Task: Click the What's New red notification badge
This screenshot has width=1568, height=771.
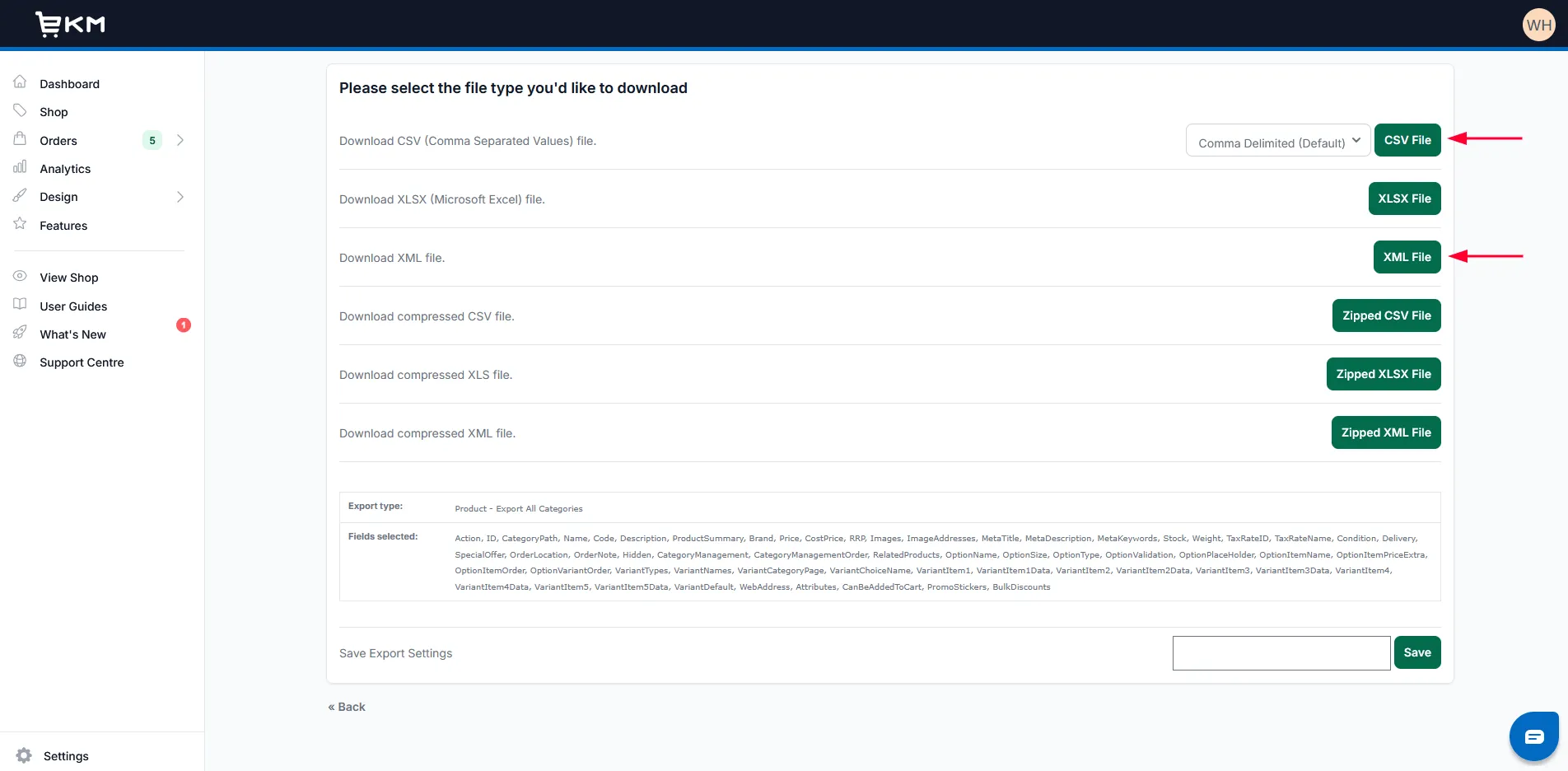Action: [184, 325]
